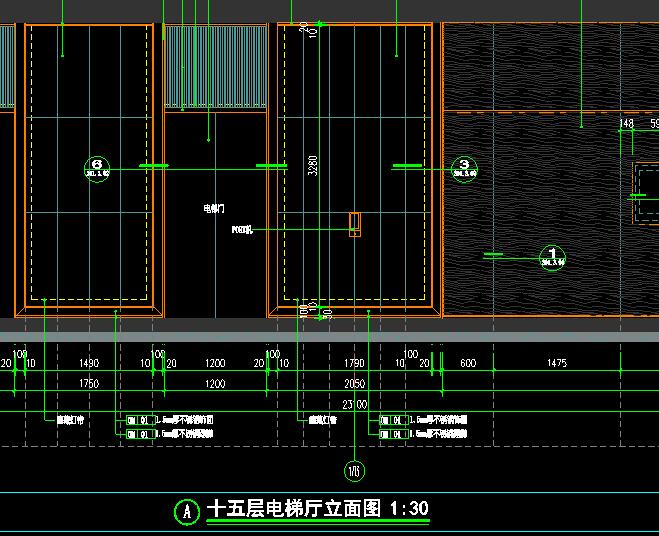Screen dimensions: 659x536
Task: Select the gray floor line band
Action: point(330,326)
